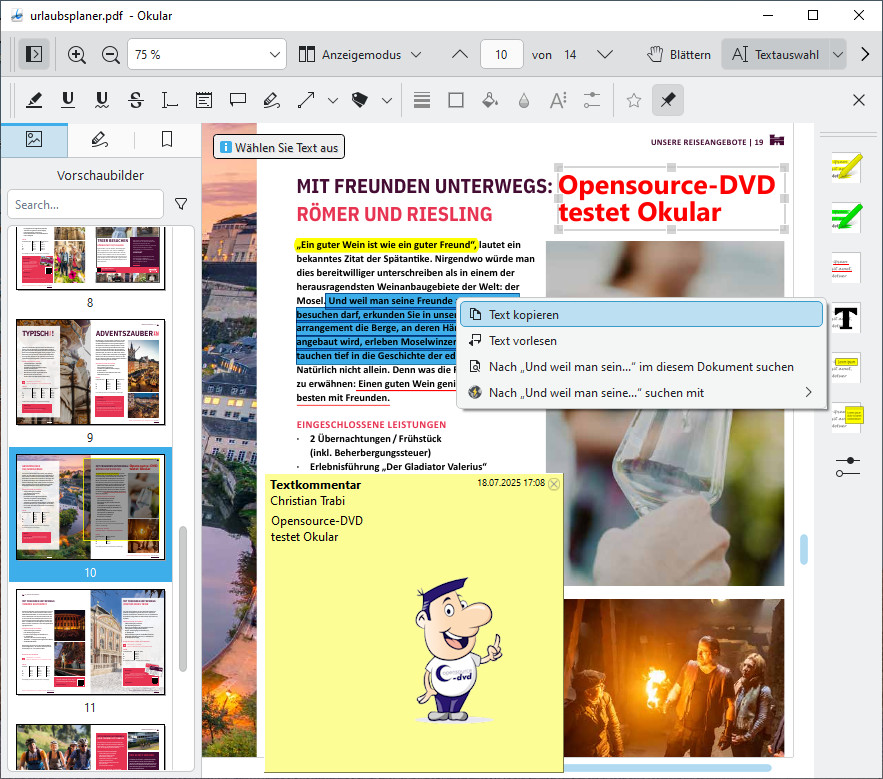
Task: Toggle the pin annotation tool button
Action: click(x=667, y=100)
